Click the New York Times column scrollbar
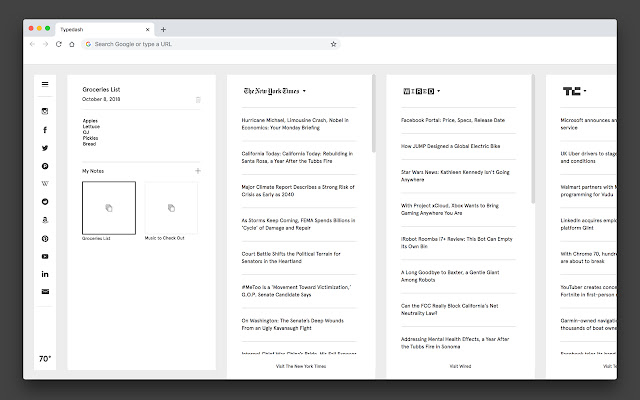This screenshot has width=640, height=400. click(x=373, y=113)
